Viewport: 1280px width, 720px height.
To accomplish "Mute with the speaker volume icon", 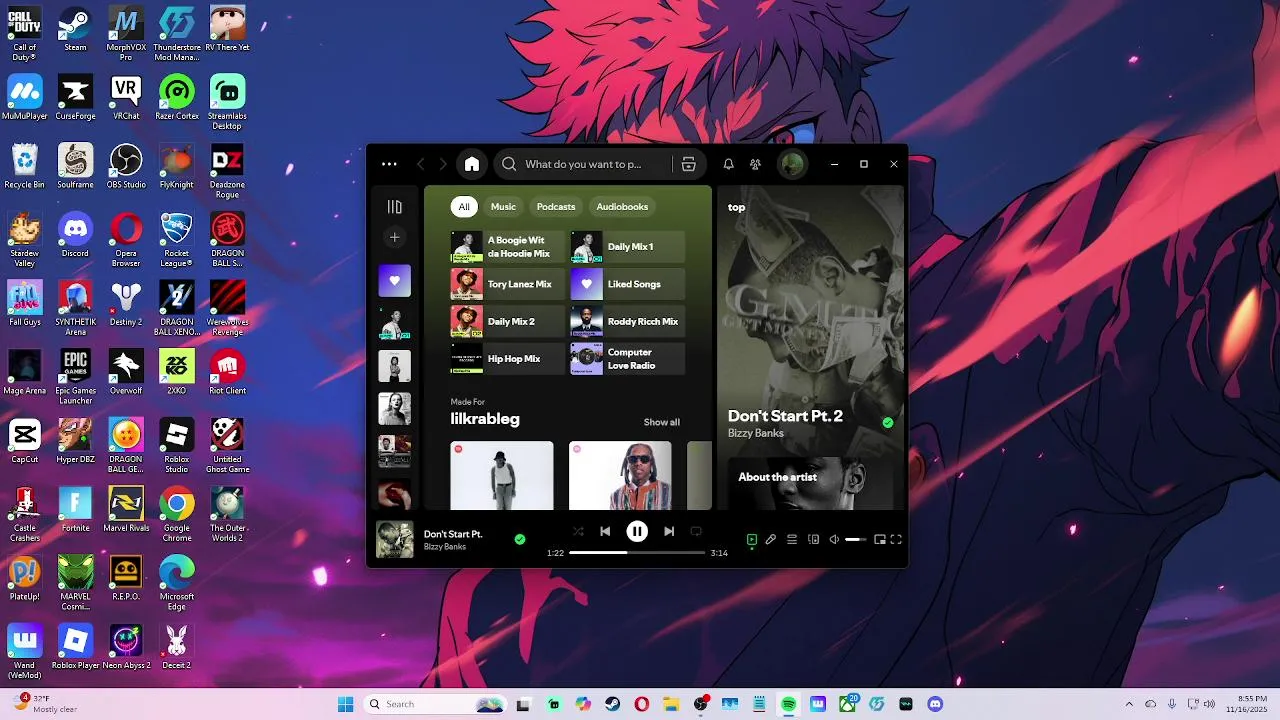I will (834, 539).
